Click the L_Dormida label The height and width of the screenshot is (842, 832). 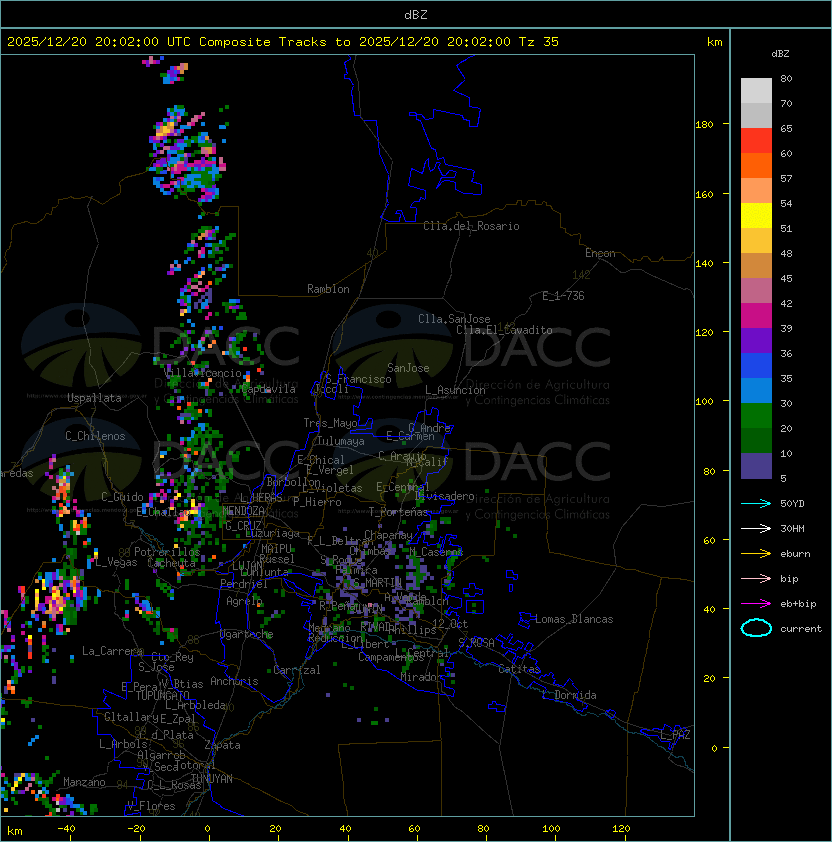pyautogui.click(x=569, y=695)
